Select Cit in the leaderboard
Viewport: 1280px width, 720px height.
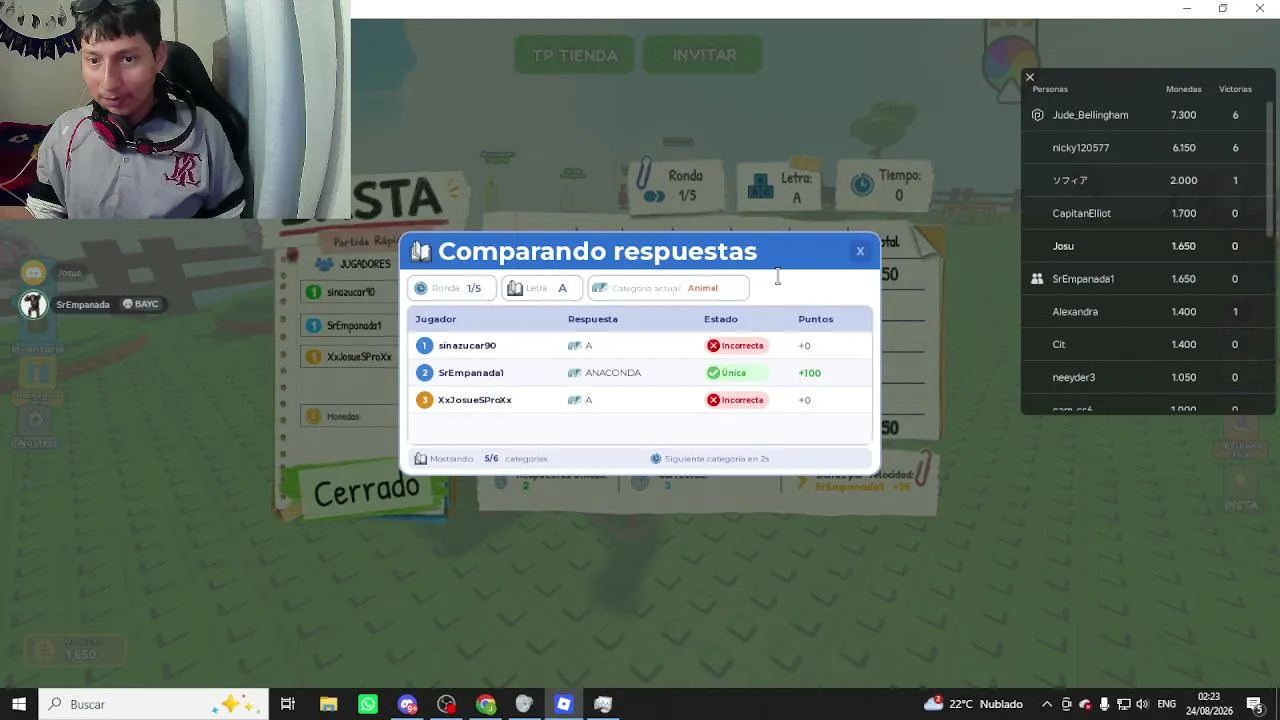pos(1059,344)
